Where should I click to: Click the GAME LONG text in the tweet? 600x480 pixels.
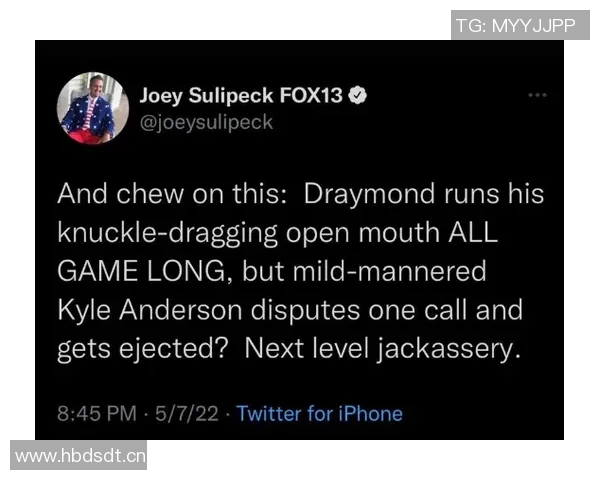pyautogui.click(x=142, y=271)
